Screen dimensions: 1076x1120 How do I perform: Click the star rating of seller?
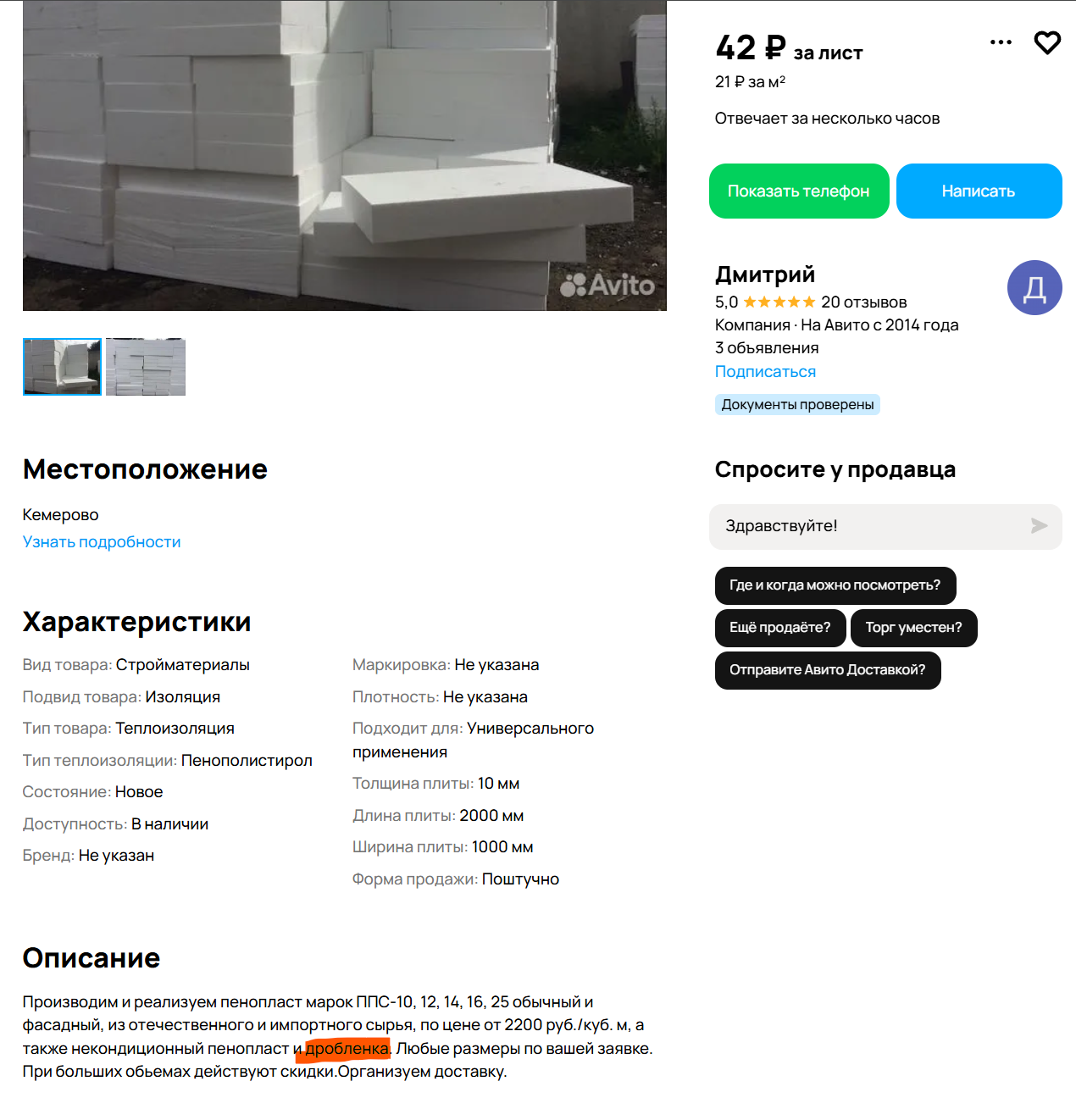[x=779, y=302]
